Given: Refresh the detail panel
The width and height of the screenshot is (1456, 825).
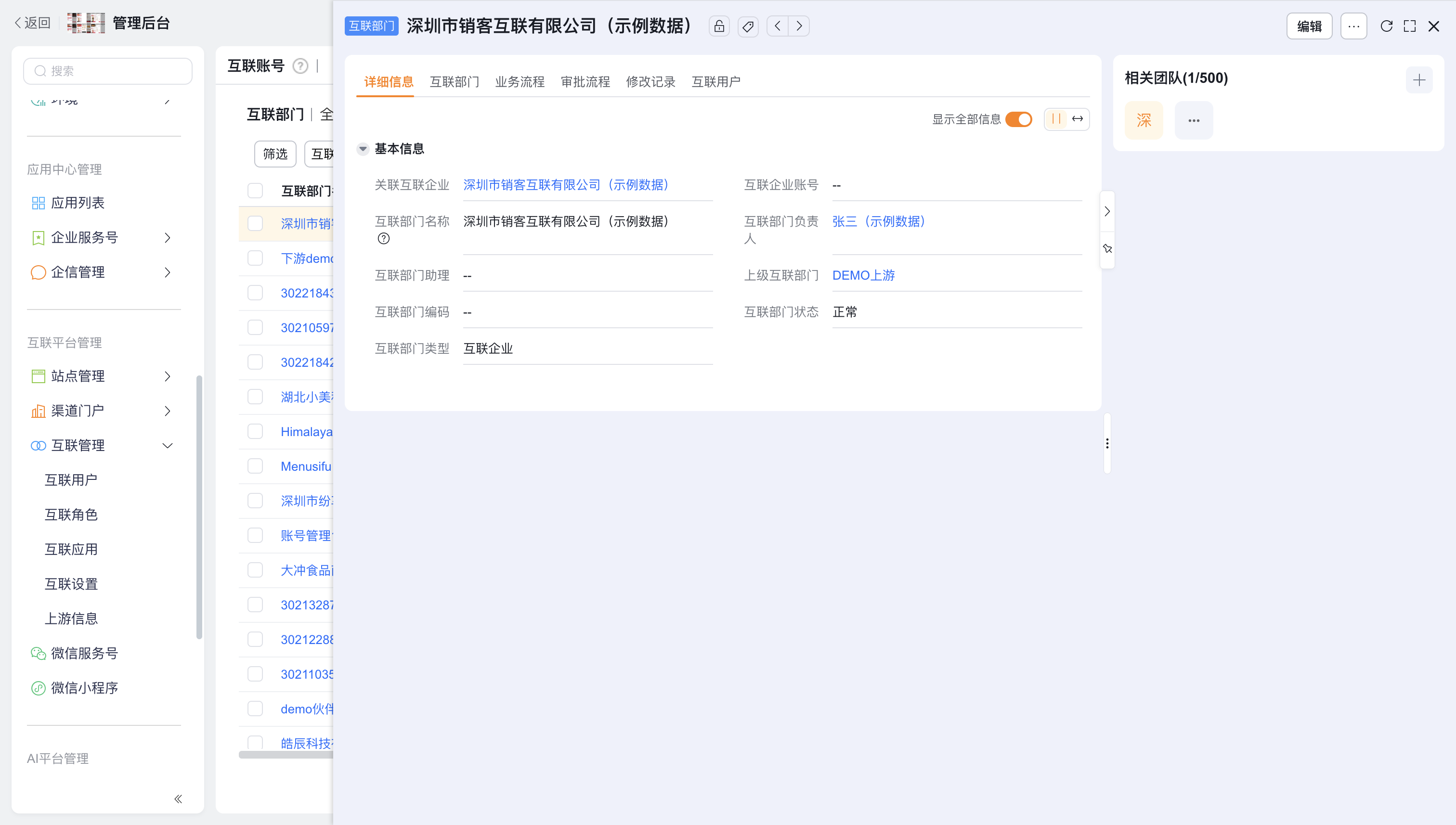Looking at the screenshot, I should (x=1386, y=26).
